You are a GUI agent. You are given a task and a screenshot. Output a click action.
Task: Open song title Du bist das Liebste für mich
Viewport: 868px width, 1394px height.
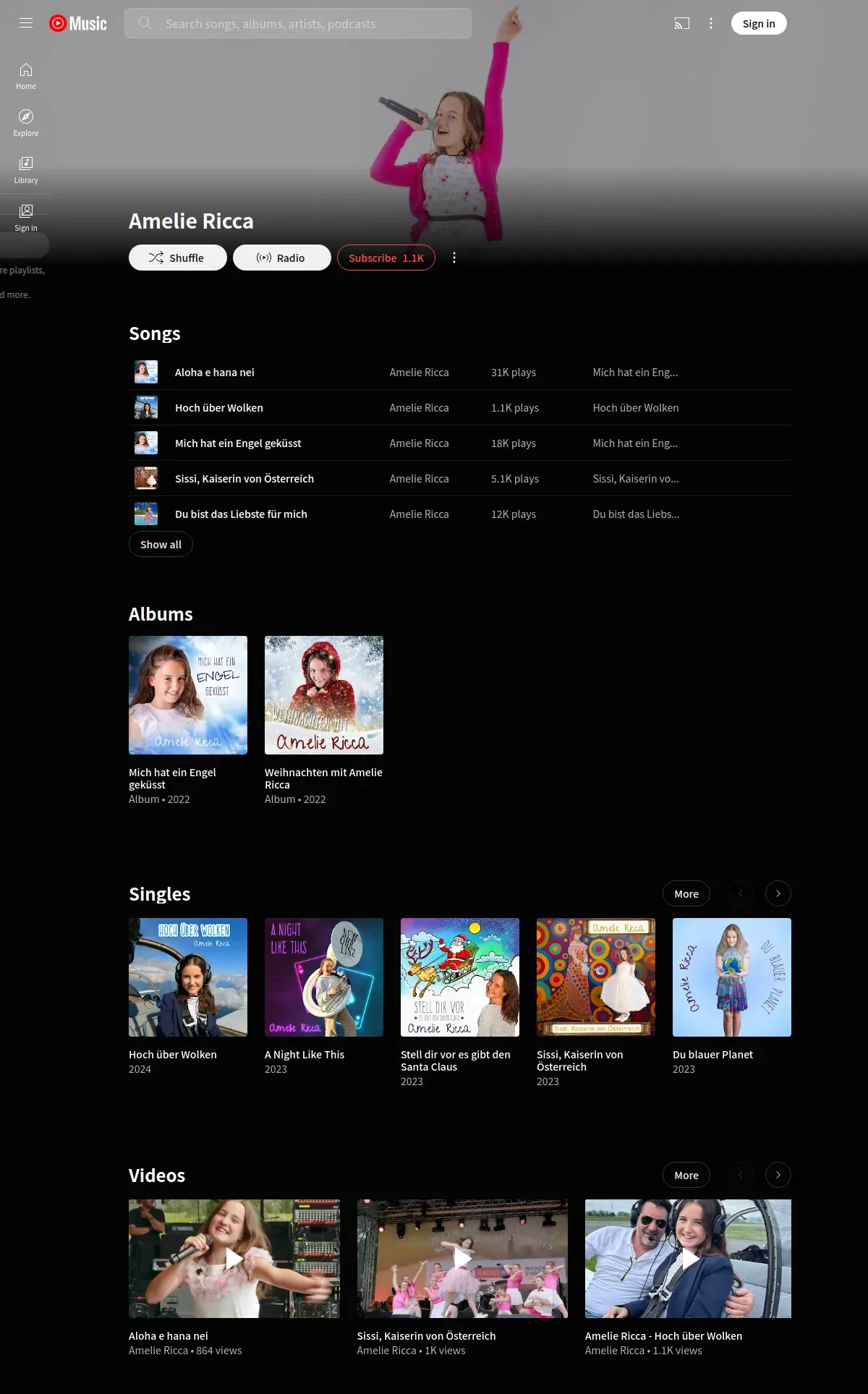coord(241,514)
